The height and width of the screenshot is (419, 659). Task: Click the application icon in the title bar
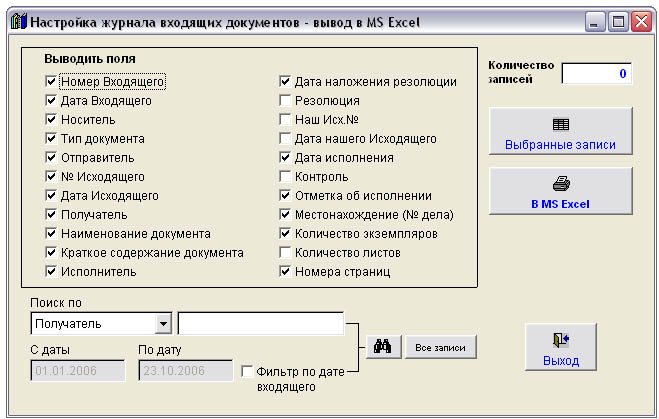coord(18,21)
